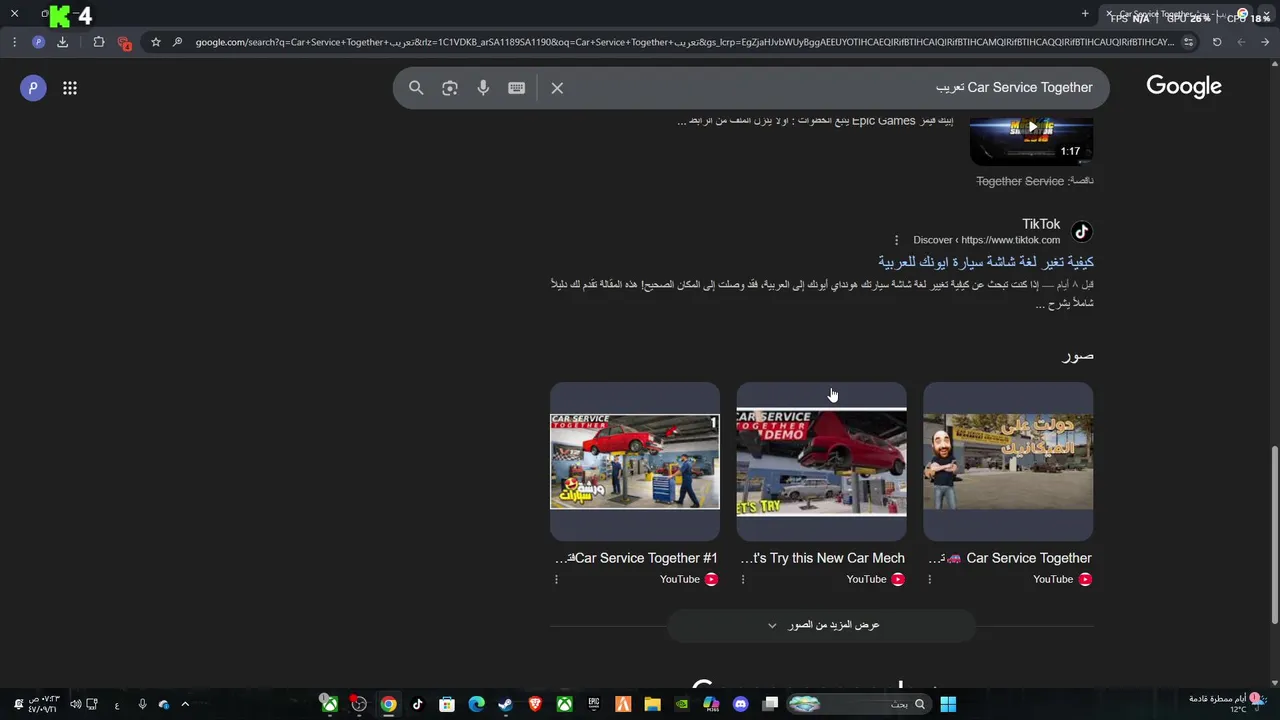Open site information tune icon in address bar
This screenshot has width=1280, height=720.
pyautogui.click(x=1188, y=42)
